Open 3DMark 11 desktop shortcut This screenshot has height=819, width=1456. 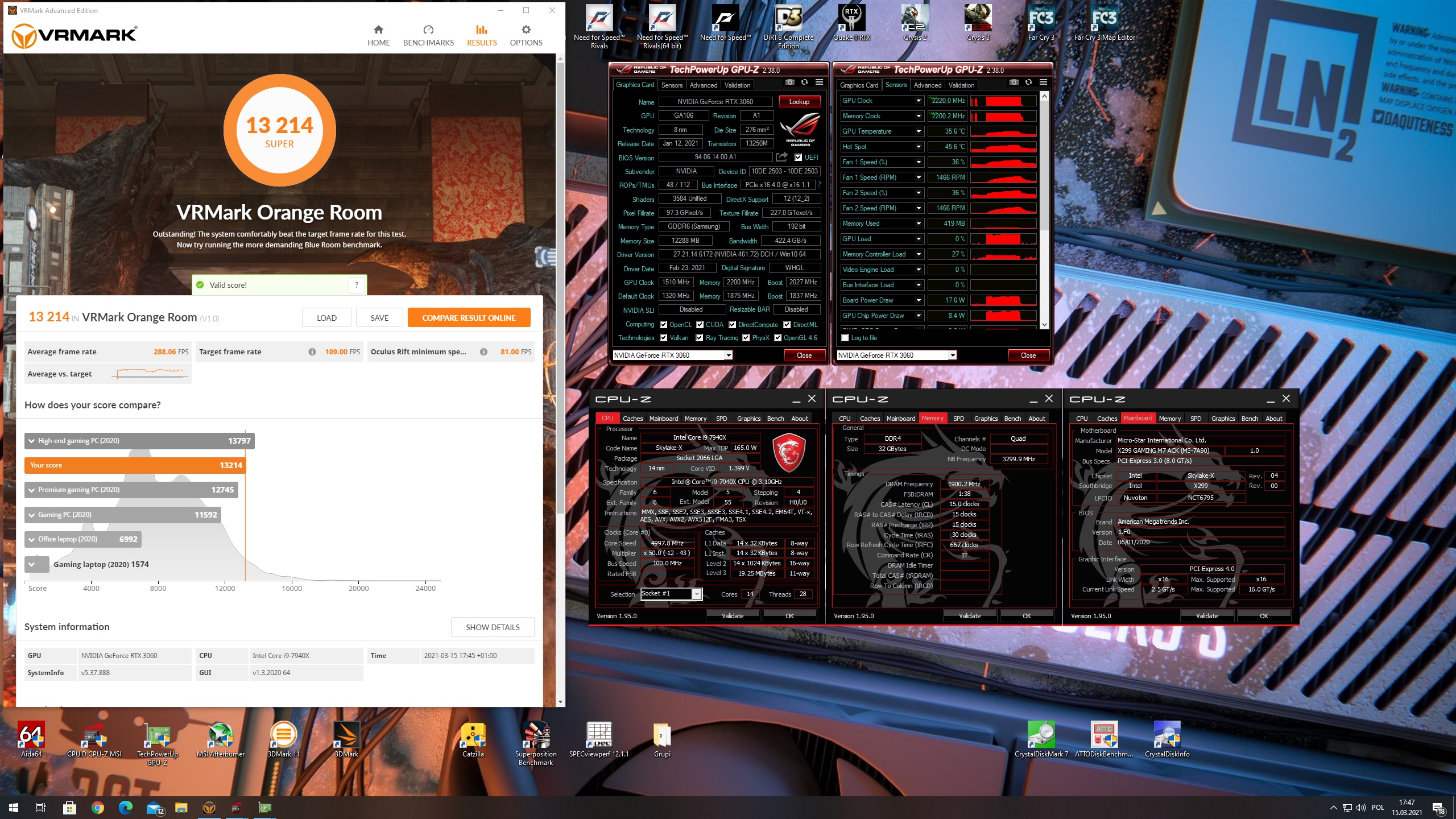(x=283, y=739)
